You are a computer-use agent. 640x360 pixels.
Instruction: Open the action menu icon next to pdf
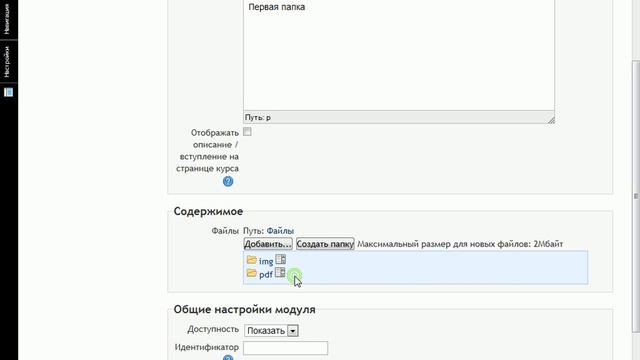[x=280, y=272]
